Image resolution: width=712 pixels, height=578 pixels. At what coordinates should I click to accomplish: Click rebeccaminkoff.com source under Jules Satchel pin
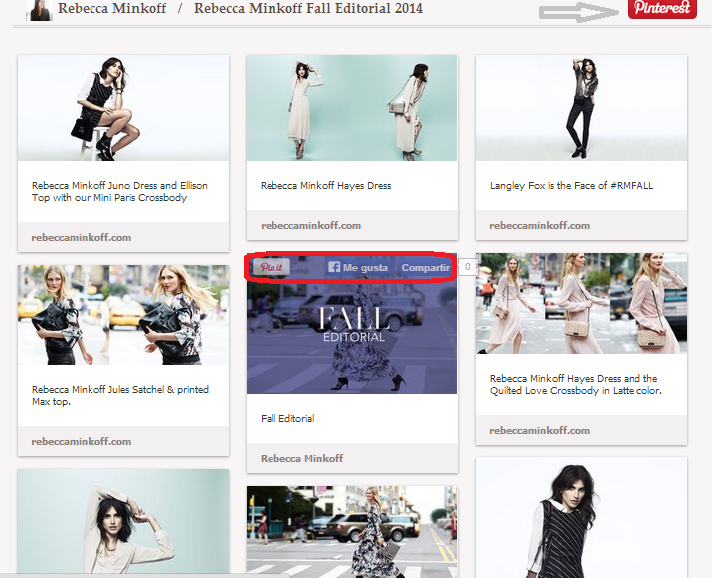tap(81, 441)
